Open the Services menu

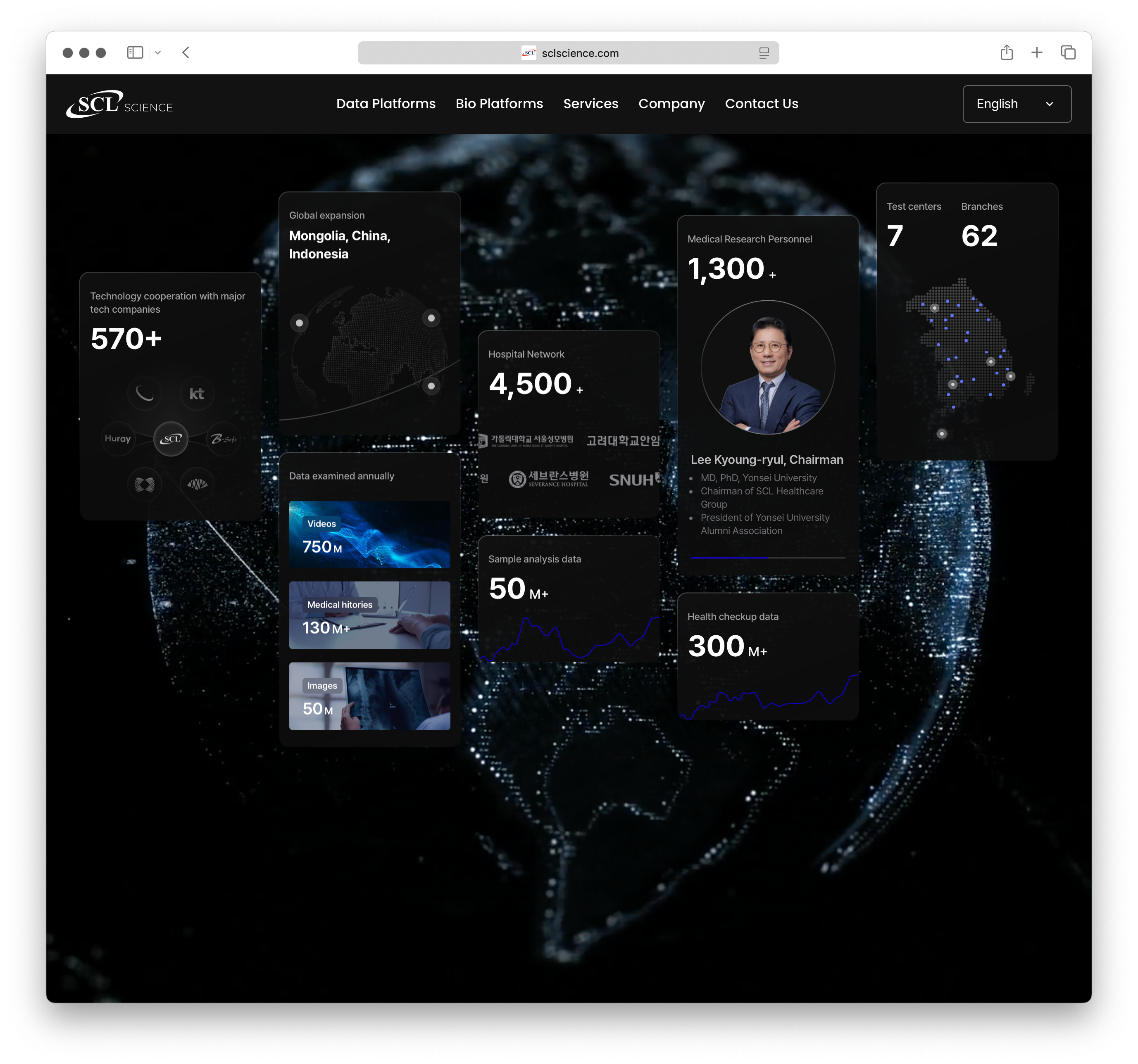coord(591,104)
